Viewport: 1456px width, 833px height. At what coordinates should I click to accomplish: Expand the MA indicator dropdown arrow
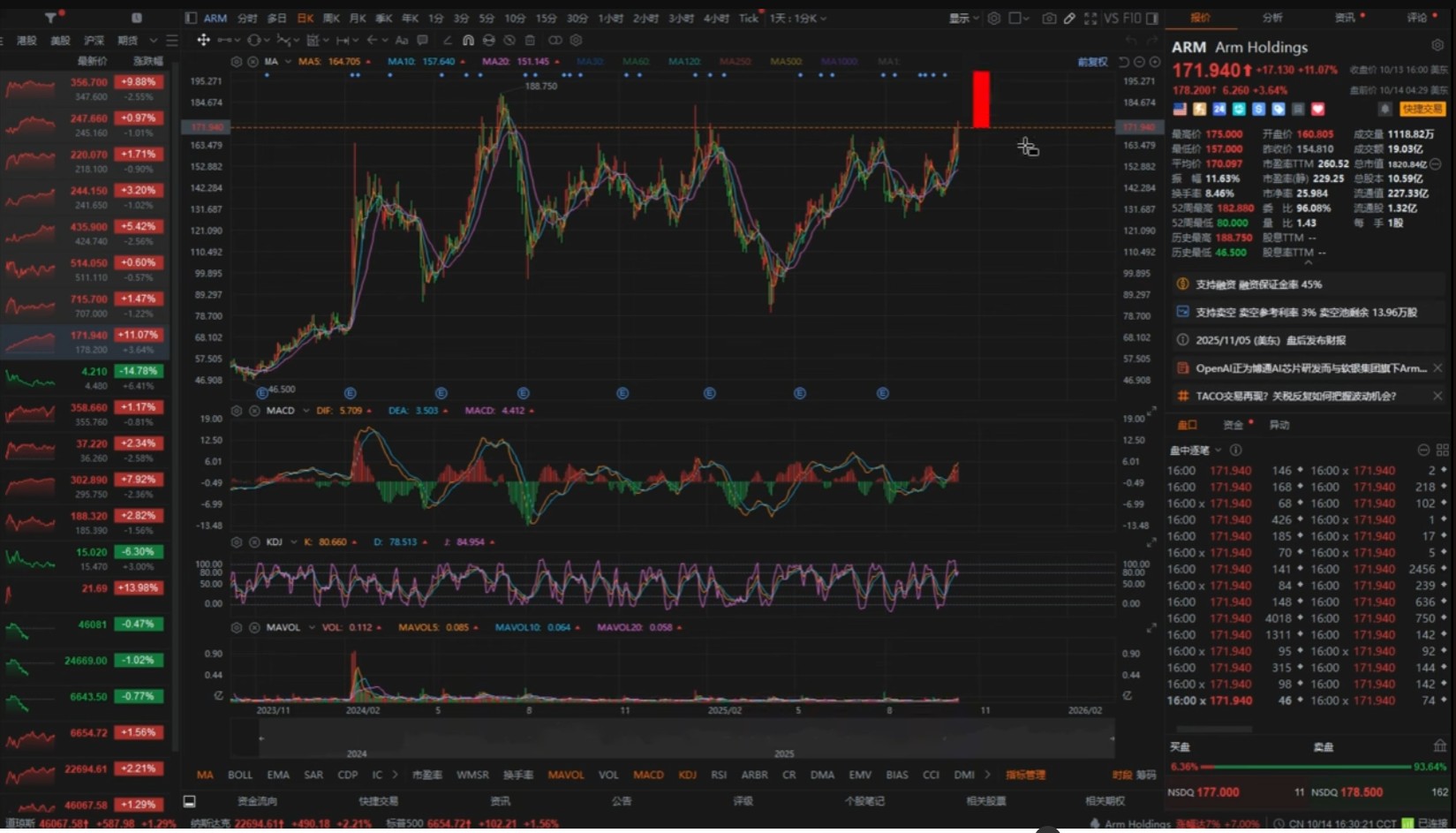[x=288, y=62]
